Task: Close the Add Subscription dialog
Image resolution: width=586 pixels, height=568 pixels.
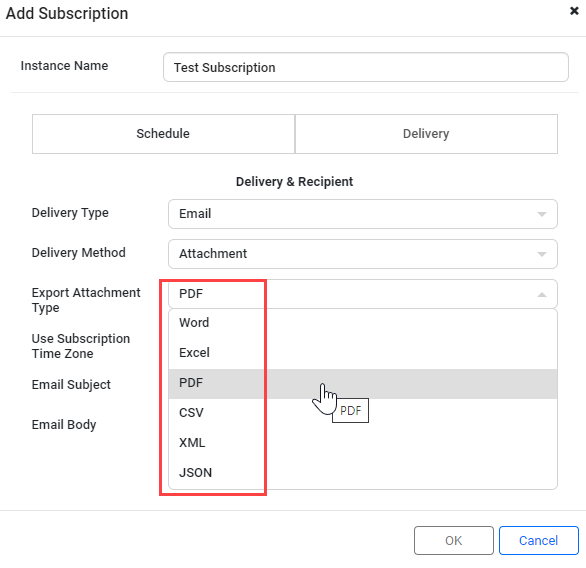Action: pyautogui.click(x=574, y=11)
